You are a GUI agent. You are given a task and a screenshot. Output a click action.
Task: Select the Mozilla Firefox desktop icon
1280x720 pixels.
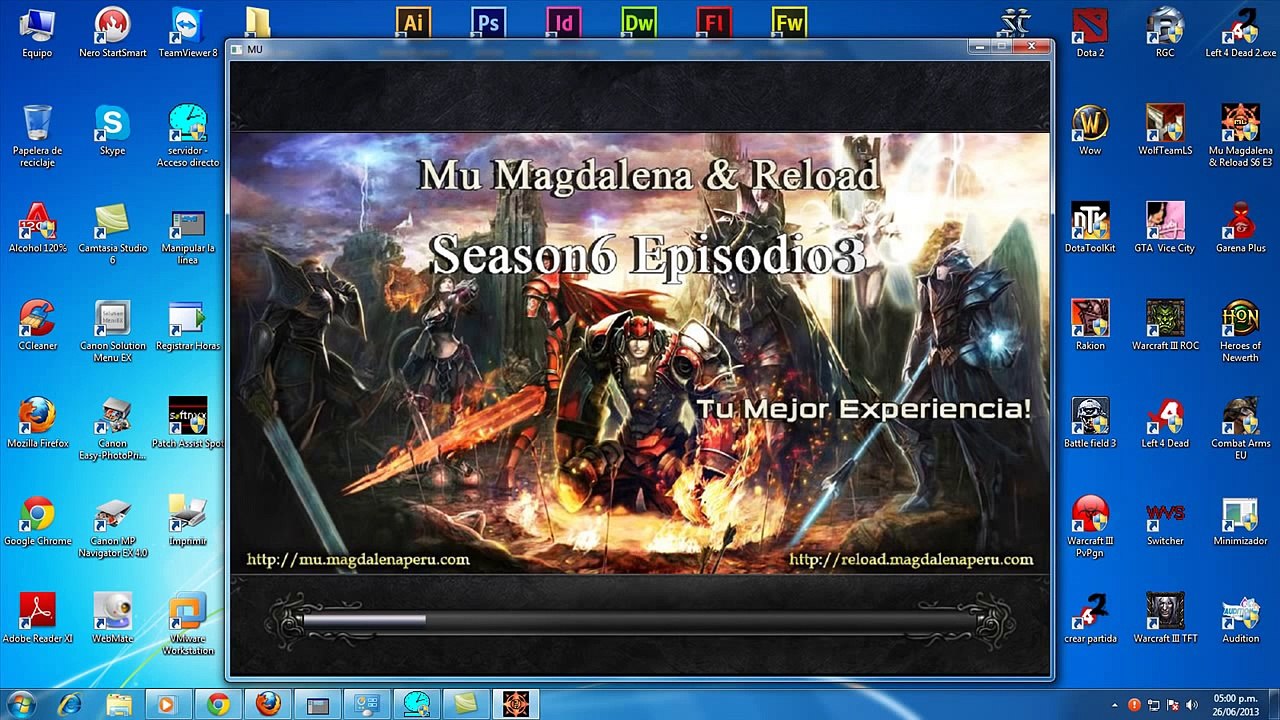(37, 423)
